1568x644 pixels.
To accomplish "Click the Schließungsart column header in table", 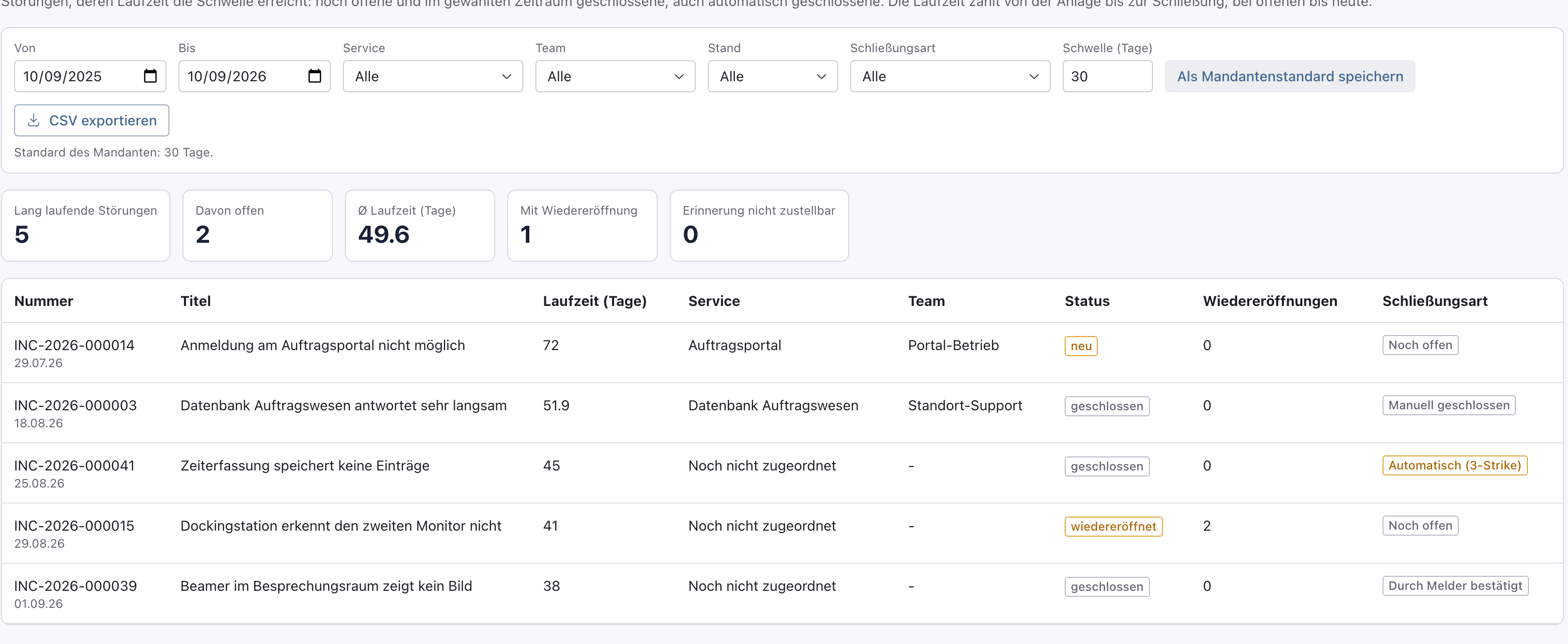I will coord(1435,301).
